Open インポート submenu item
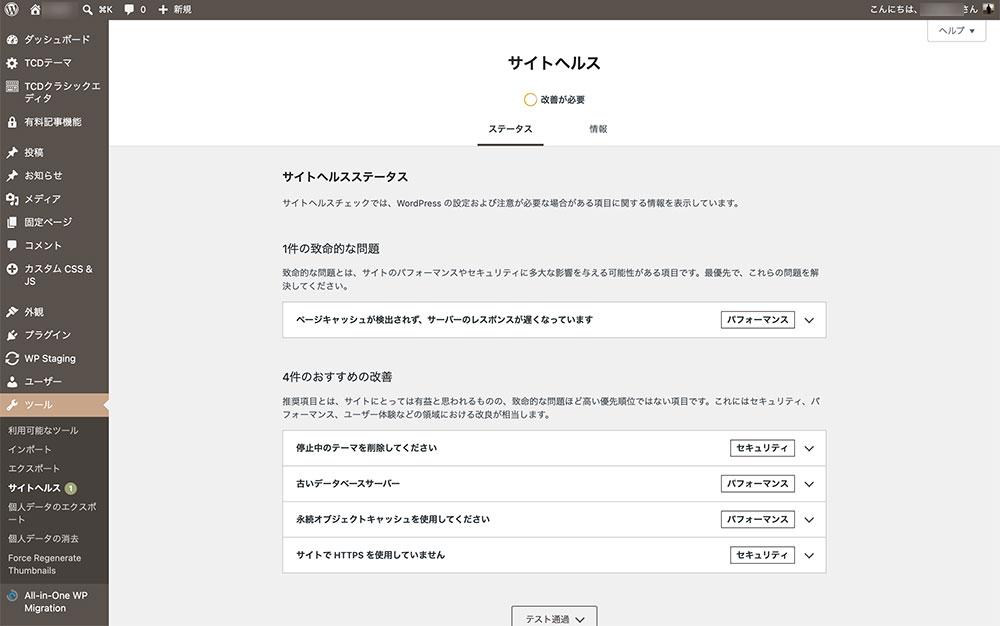This screenshot has height=626, width=1000. 29,449
